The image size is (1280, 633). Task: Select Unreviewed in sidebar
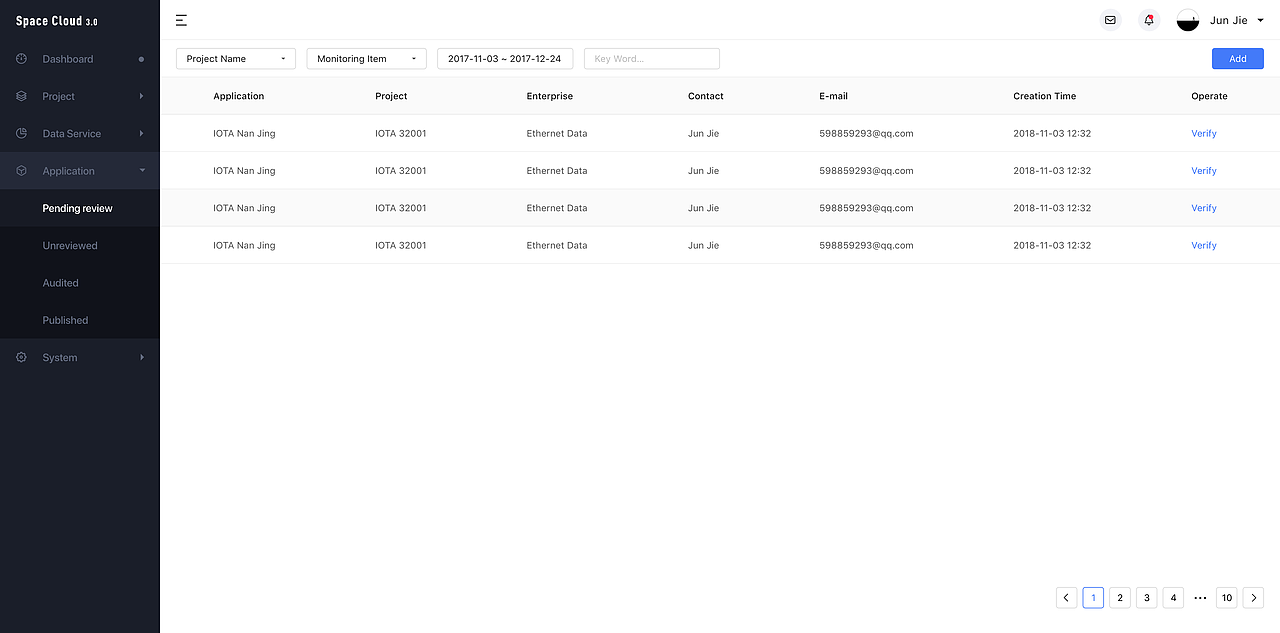coord(80,245)
